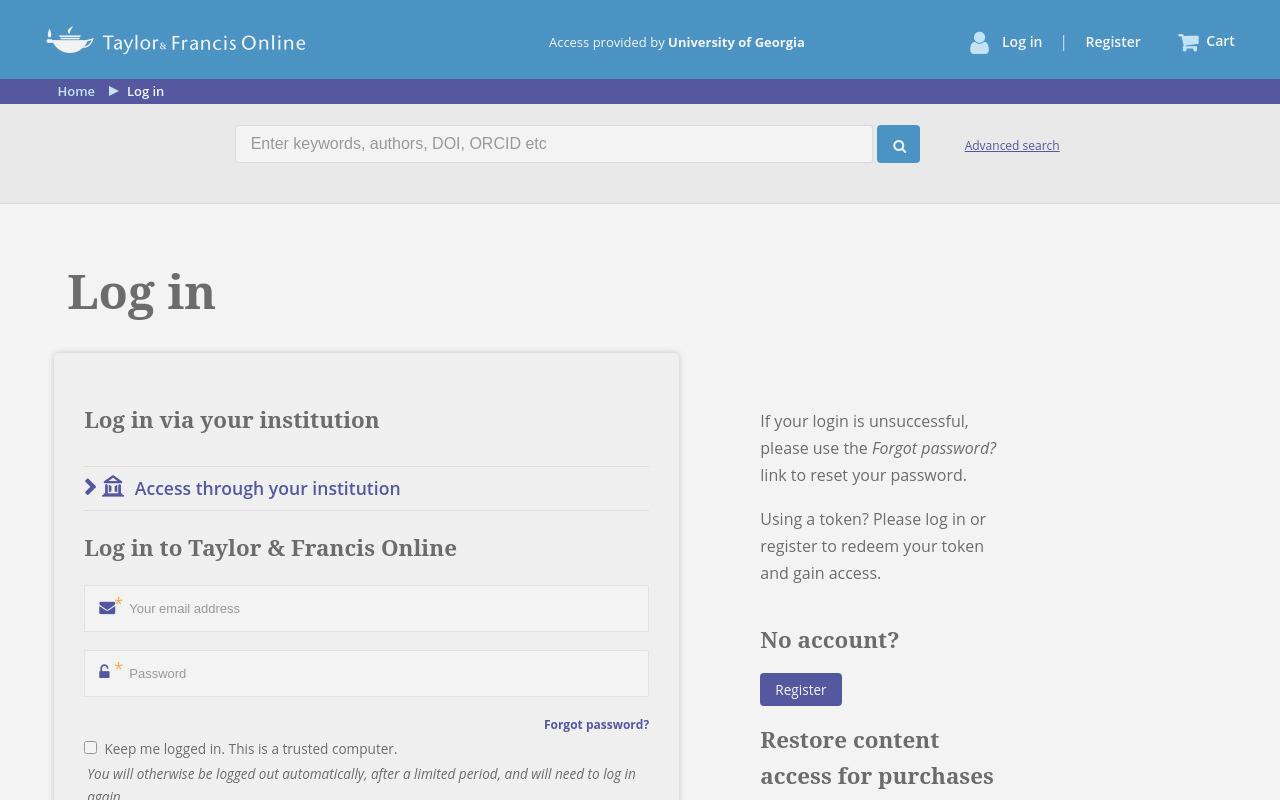Viewport: 1280px width, 800px height.
Task: Click the No account? heading
Action: [x=829, y=640]
